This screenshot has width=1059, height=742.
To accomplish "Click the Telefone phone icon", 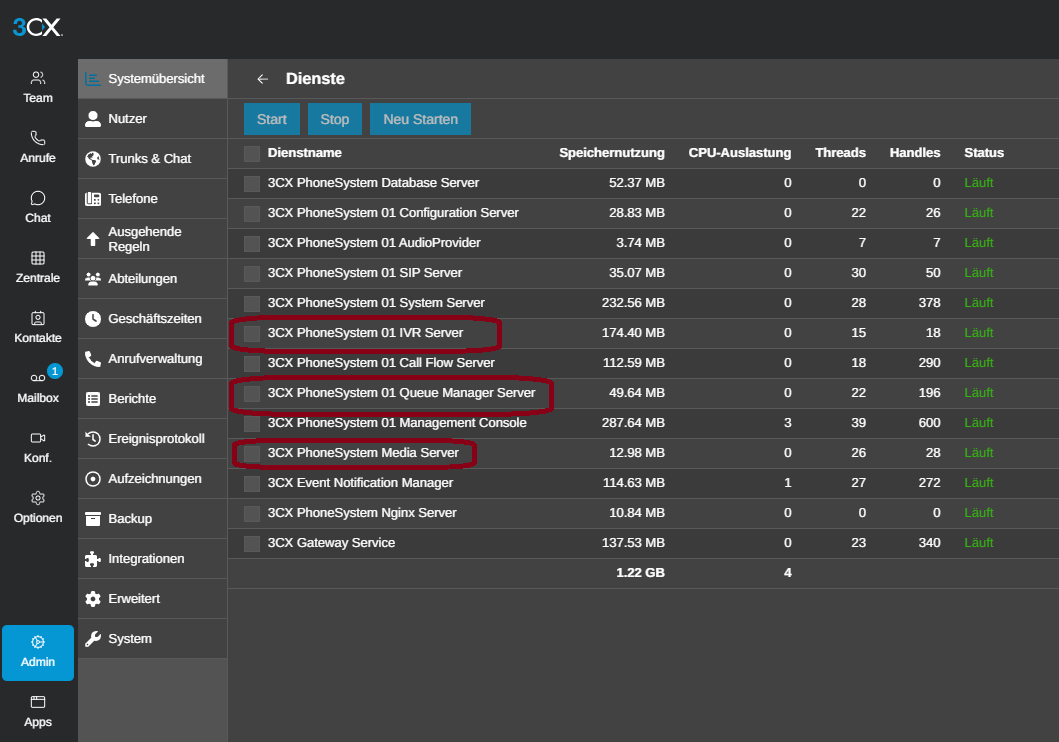I will (93, 198).
